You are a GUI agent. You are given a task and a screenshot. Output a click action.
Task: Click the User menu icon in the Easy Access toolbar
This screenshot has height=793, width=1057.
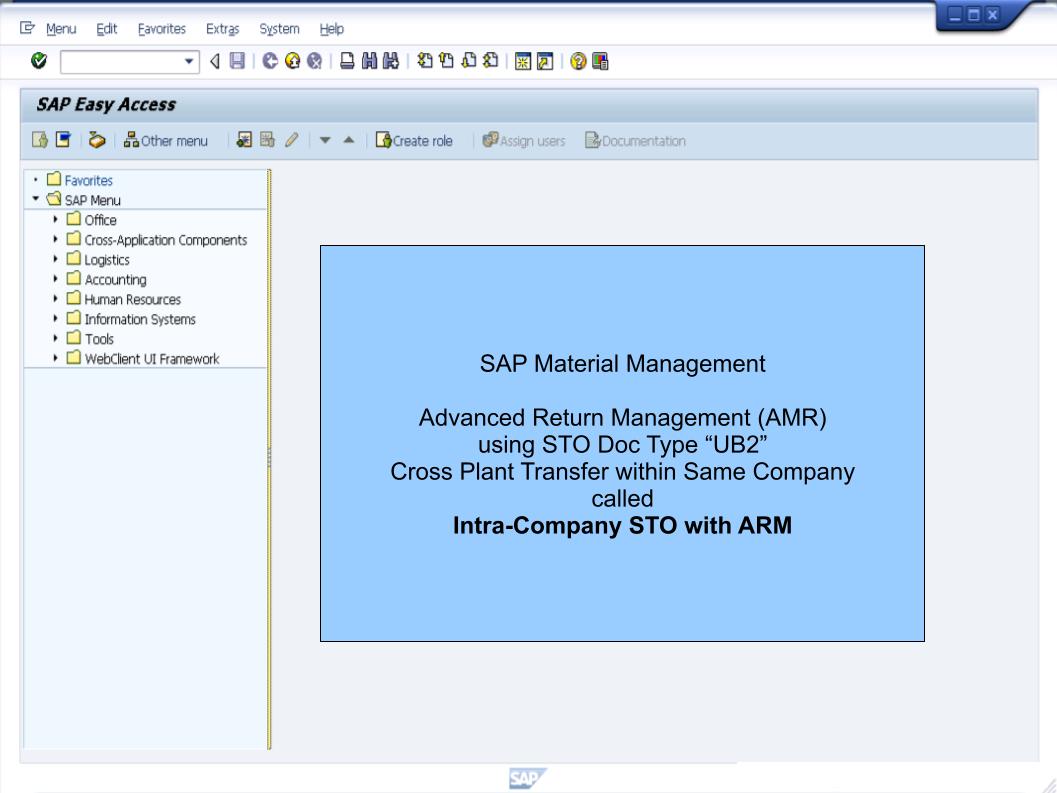(x=40, y=140)
